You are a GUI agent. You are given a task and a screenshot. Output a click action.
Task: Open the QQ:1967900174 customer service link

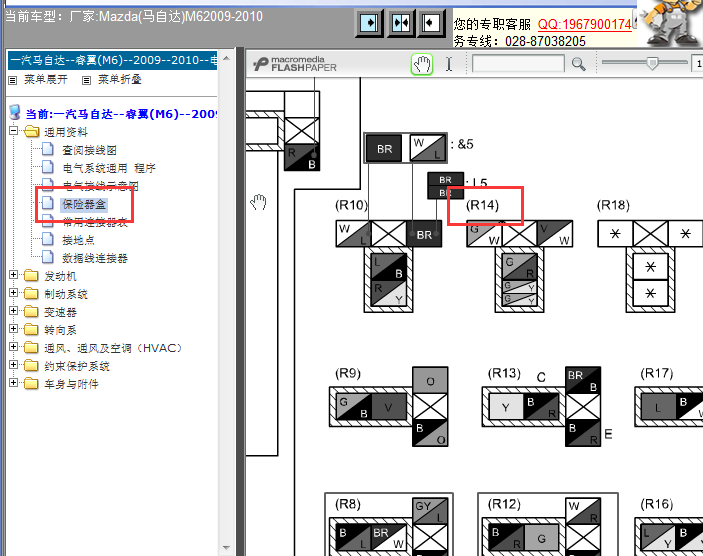point(585,24)
